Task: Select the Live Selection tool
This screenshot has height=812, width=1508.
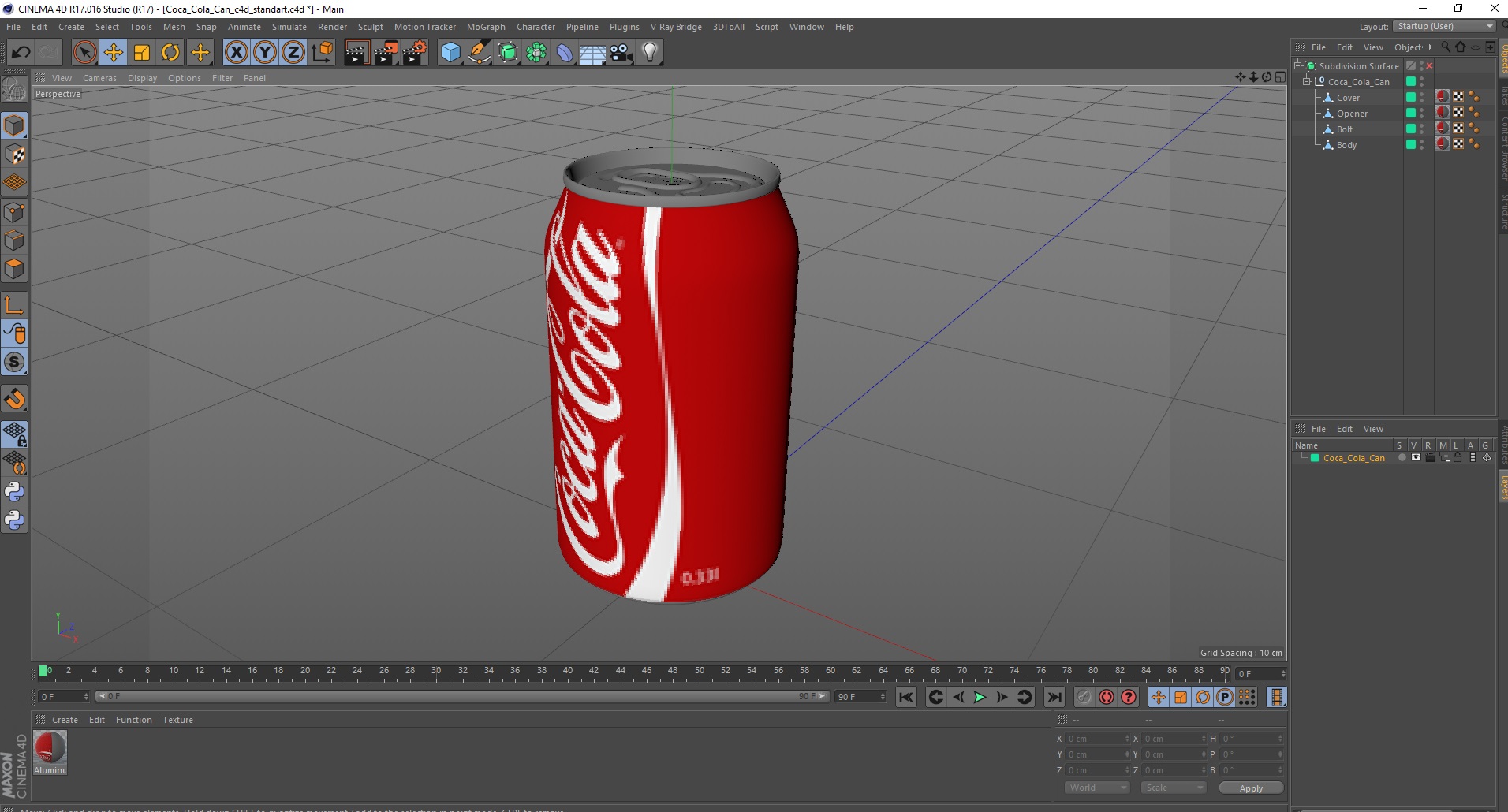Action: (x=84, y=53)
